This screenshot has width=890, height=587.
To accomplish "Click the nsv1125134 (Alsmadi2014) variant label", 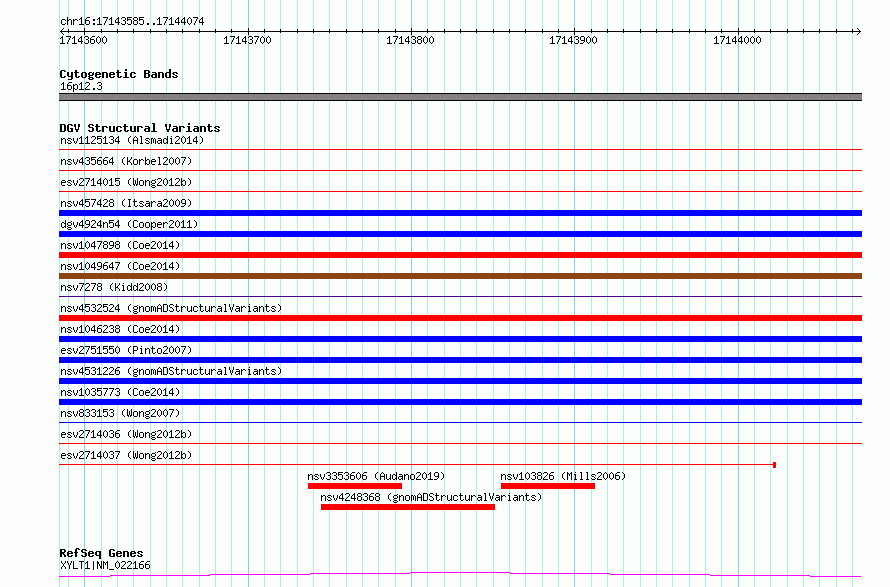I will [x=132, y=140].
